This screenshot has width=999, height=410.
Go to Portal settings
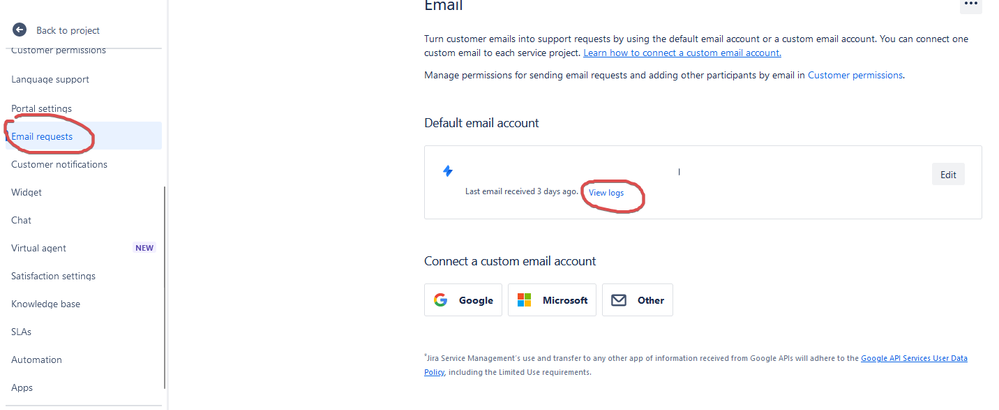[41, 108]
